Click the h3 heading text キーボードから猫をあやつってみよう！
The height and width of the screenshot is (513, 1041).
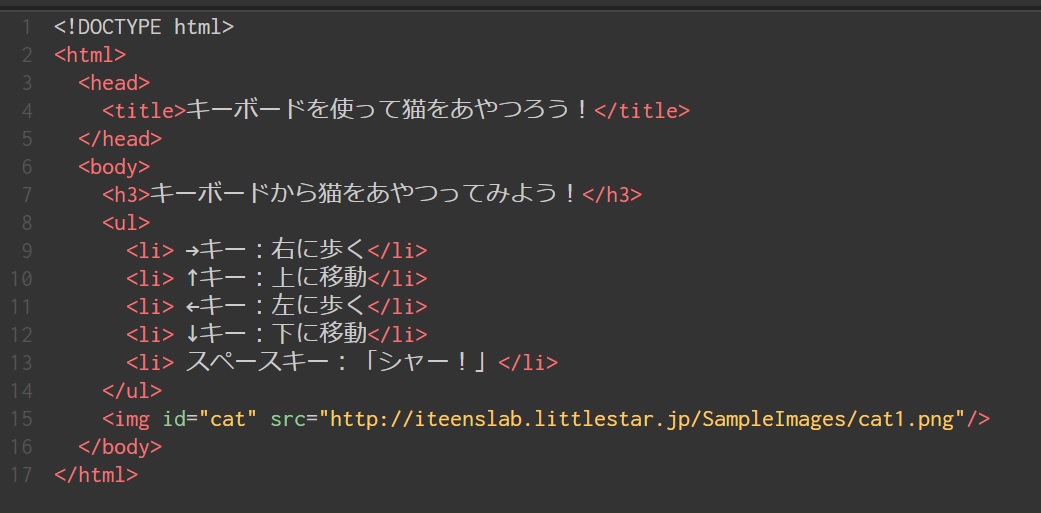coord(364,194)
